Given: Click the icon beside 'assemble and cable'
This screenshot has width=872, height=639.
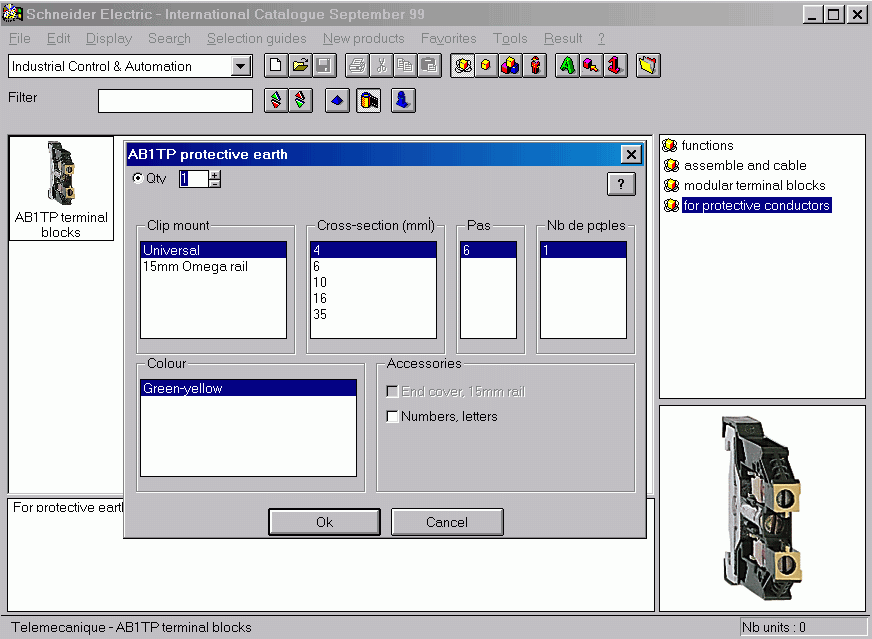Looking at the screenshot, I should pyautogui.click(x=671, y=166).
